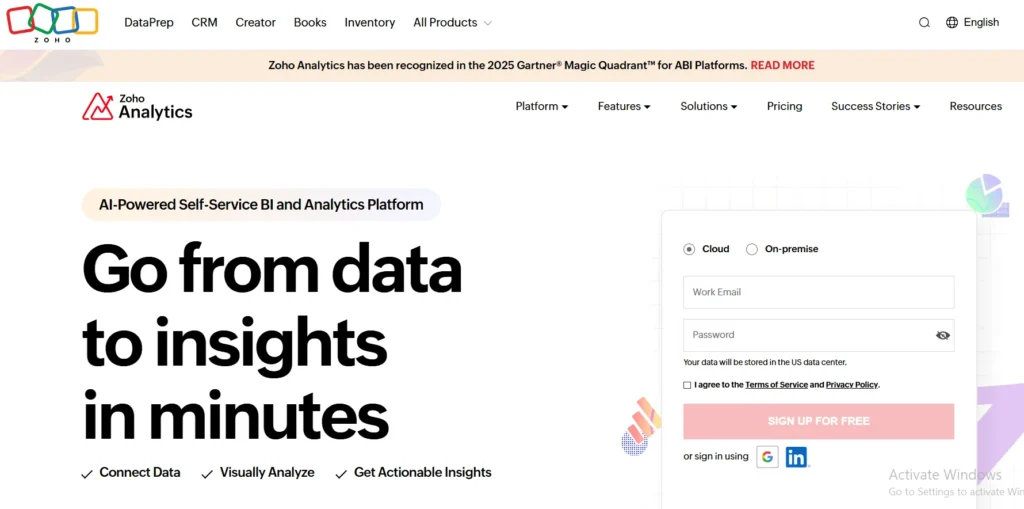The width and height of the screenshot is (1024, 509).
Task: Click the READ MORE banner link
Action: pyautogui.click(x=782, y=65)
